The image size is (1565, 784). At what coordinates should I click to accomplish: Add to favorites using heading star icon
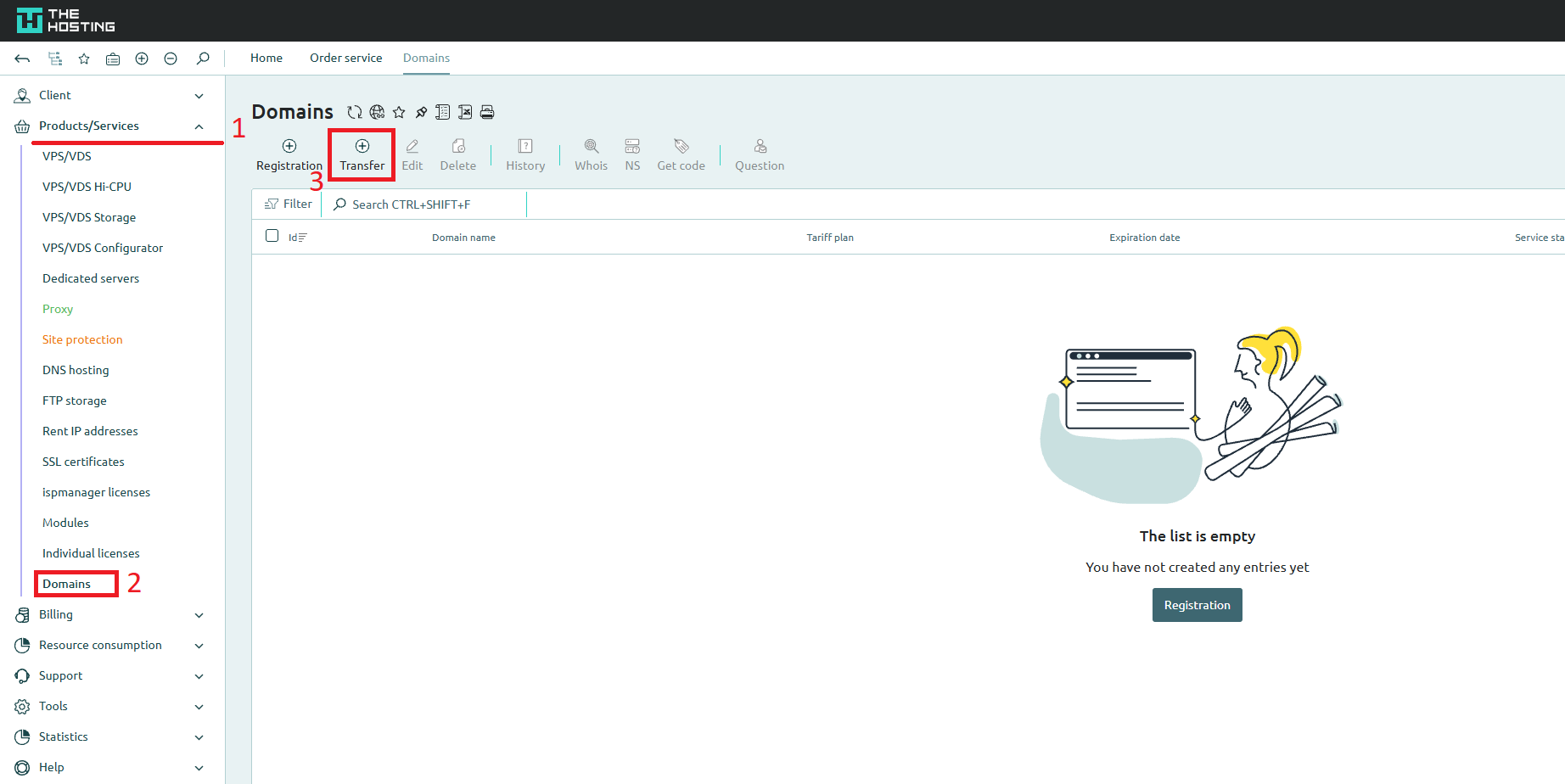tap(399, 112)
